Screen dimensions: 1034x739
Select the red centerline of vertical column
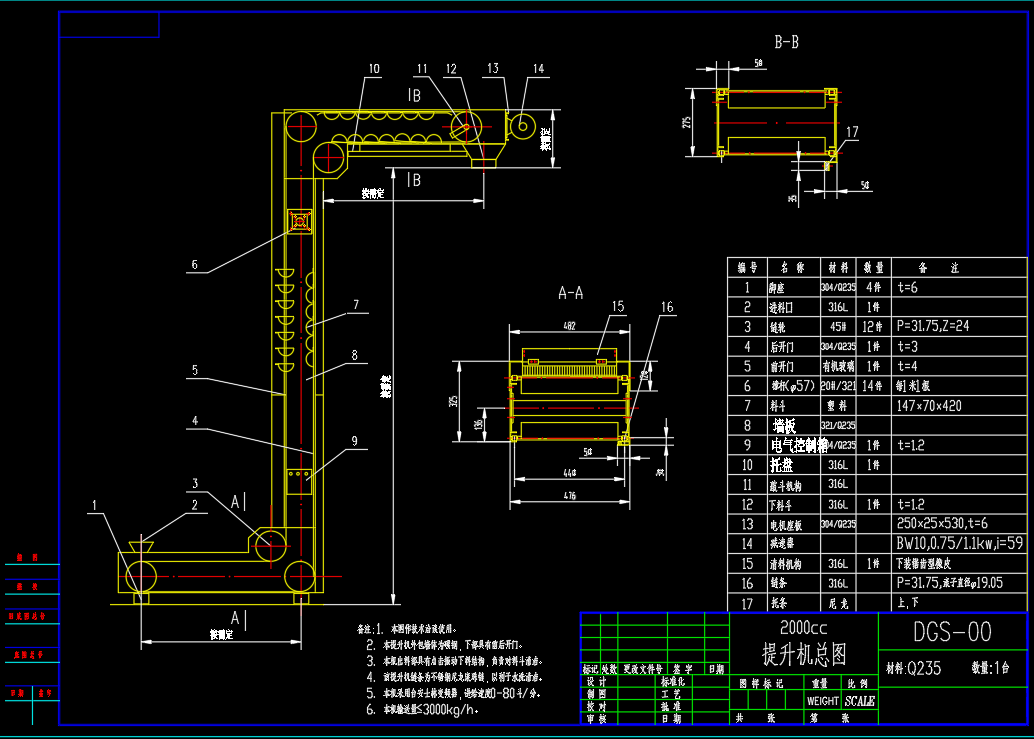(x=299, y=350)
